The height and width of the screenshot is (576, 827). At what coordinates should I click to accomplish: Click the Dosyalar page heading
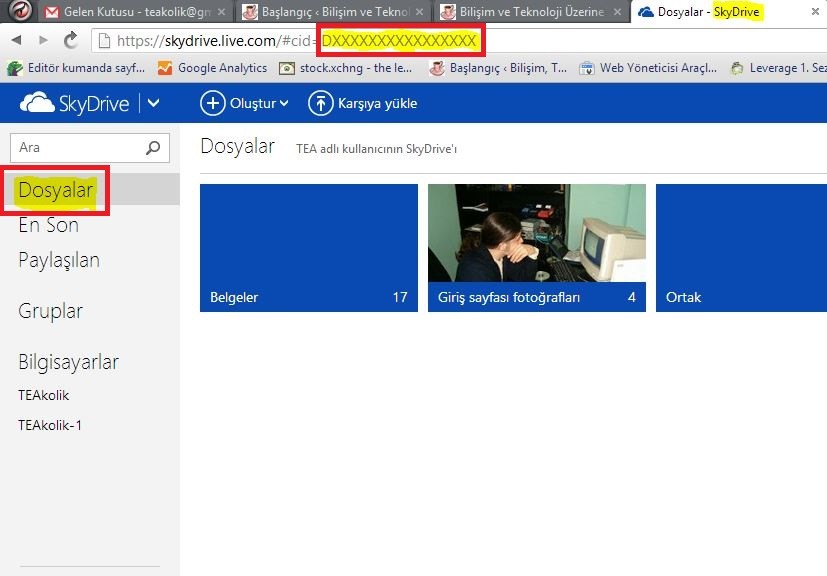[x=238, y=146]
